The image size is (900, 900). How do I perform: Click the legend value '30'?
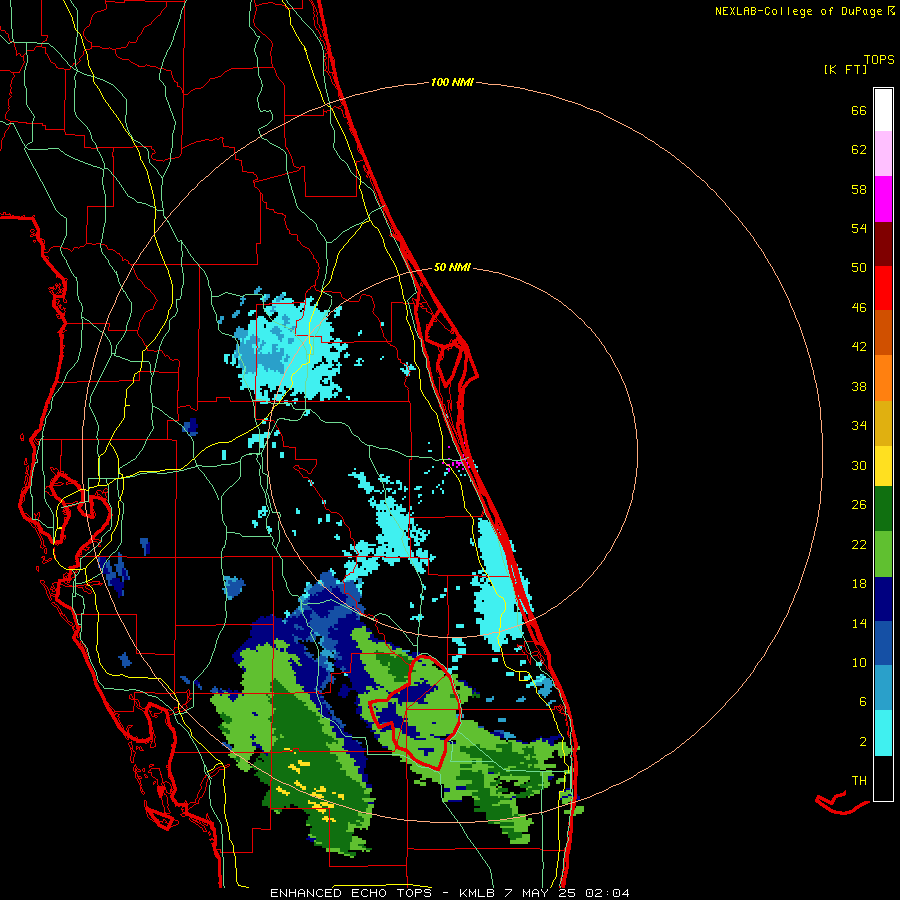[x=859, y=465]
